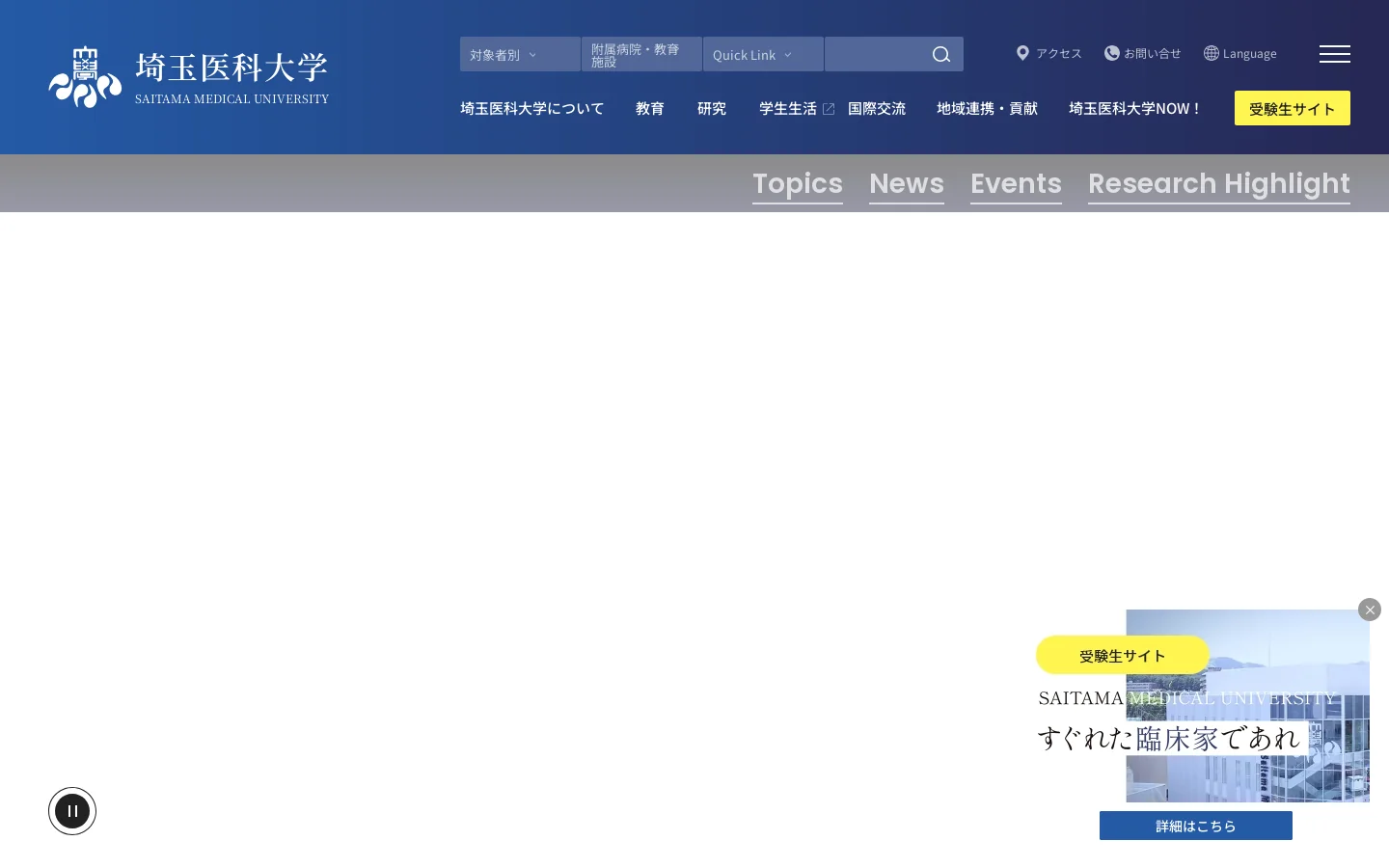This screenshot has height=868, width=1389.
Task: Open 埼玉医科大学について menu
Action: pyautogui.click(x=532, y=108)
